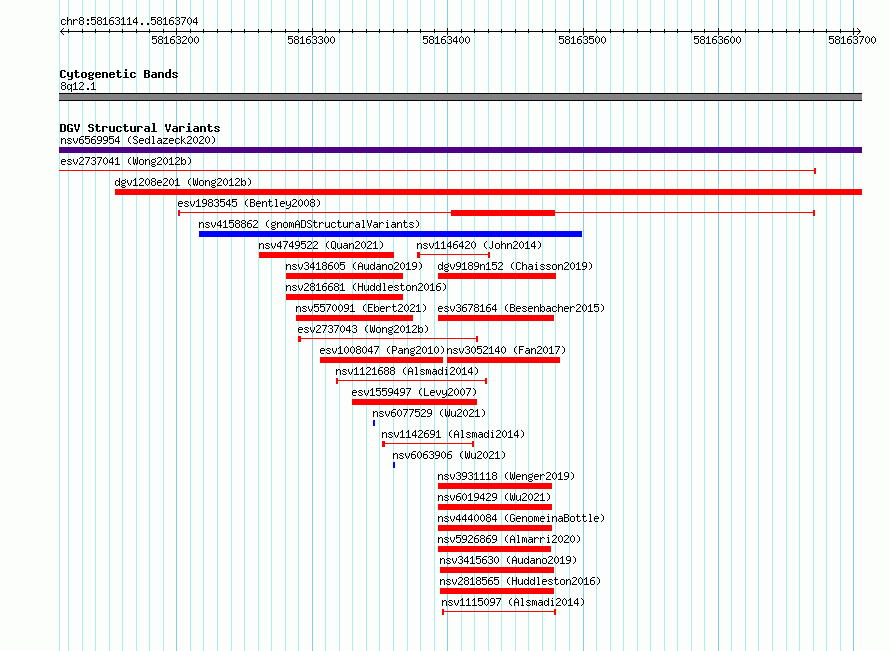Screen dimensions: 890x651
Task: Click nsv1142691 (Alsmadi2014) label
Action: 454,434
